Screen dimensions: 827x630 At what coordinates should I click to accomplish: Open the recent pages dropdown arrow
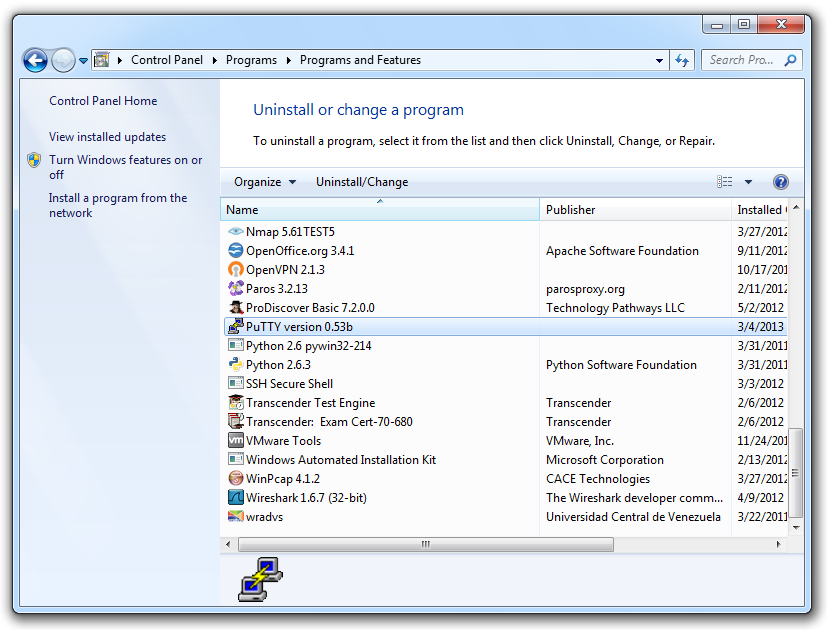(x=83, y=61)
